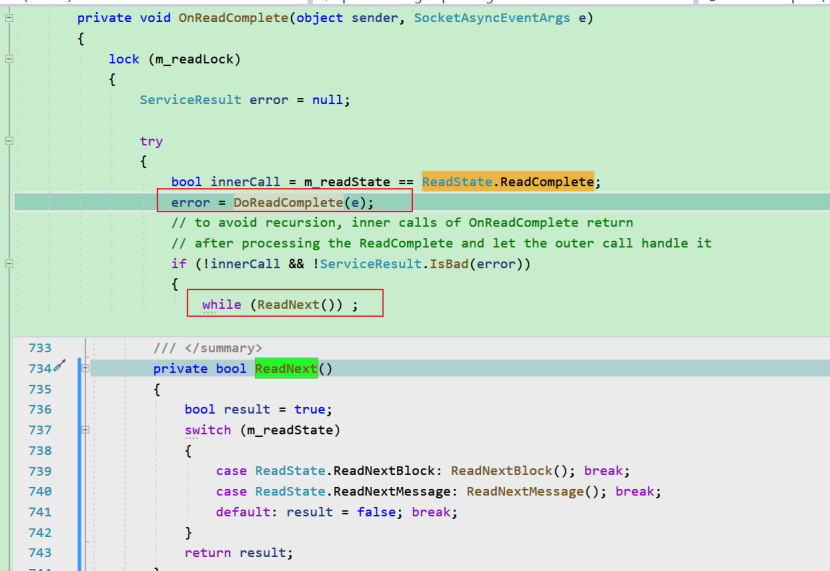Click the try keyword

tap(151, 141)
